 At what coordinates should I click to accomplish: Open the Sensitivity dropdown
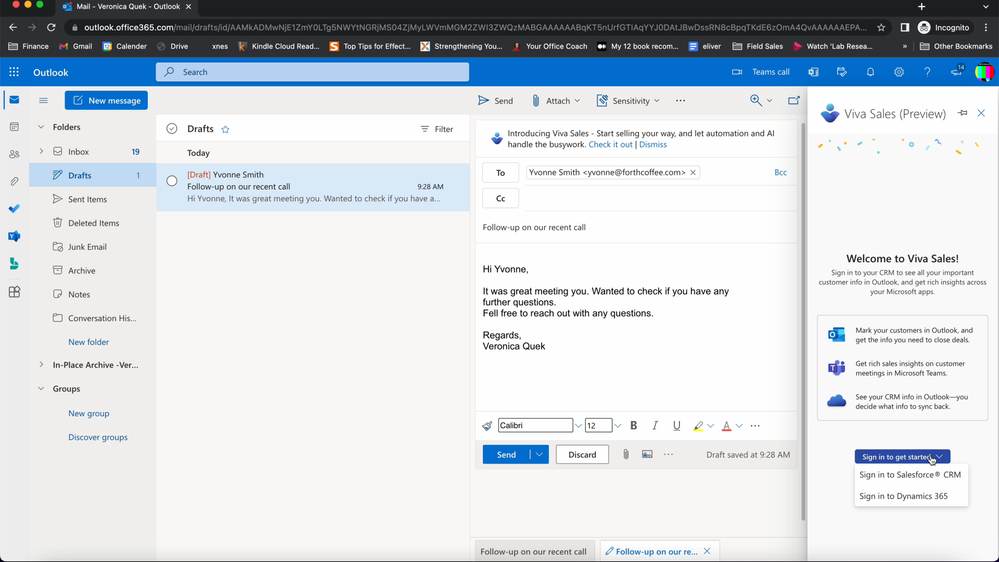click(656, 101)
